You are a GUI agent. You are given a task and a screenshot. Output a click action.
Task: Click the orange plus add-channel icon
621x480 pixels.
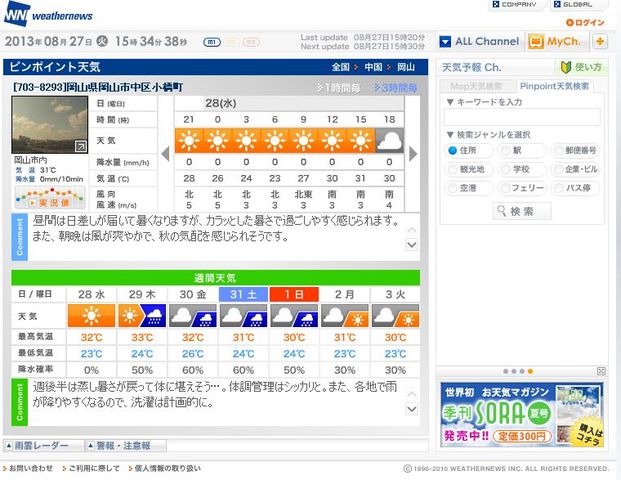600,41
